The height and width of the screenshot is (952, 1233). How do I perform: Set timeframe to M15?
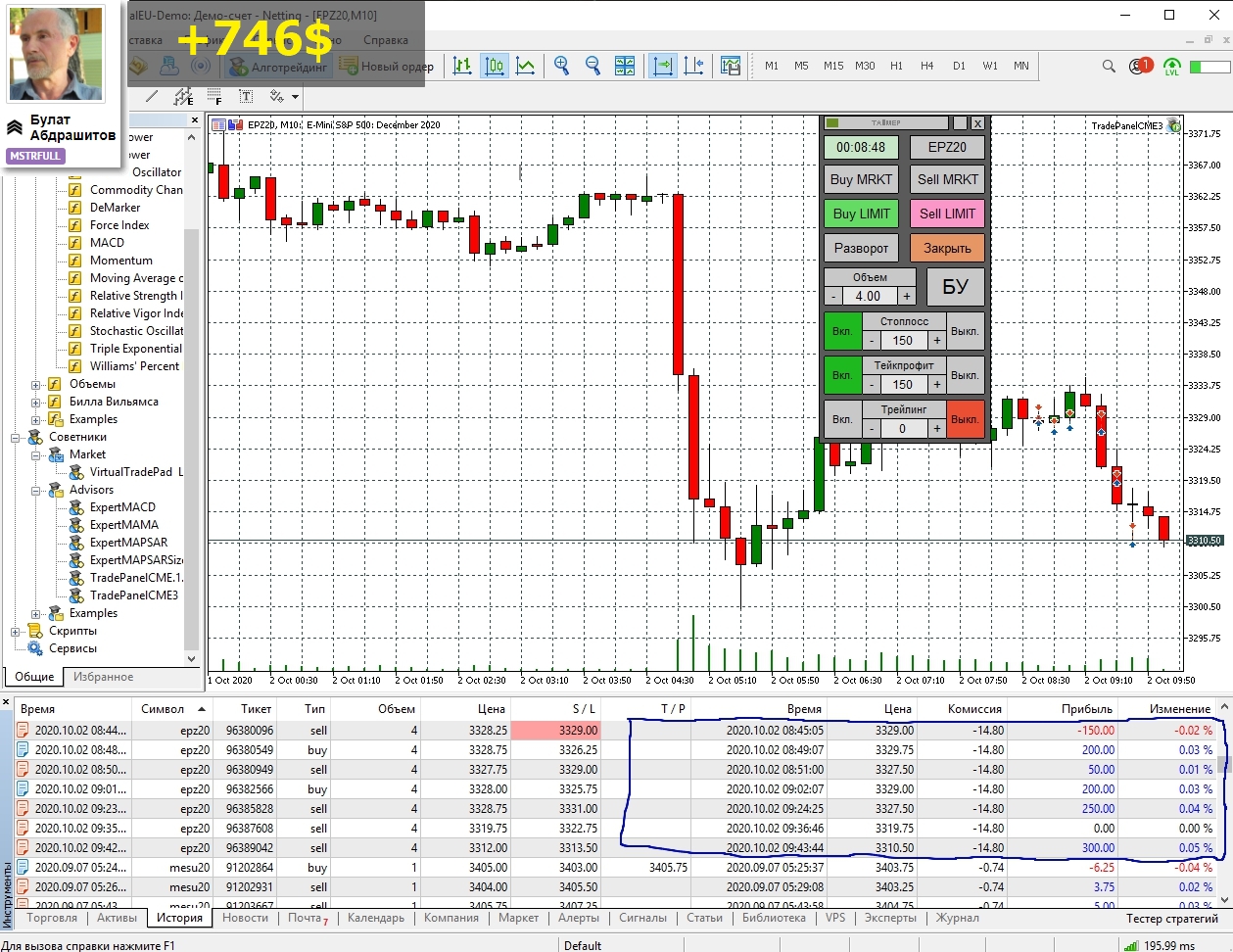pyautogui.click(x=833, y=66)
